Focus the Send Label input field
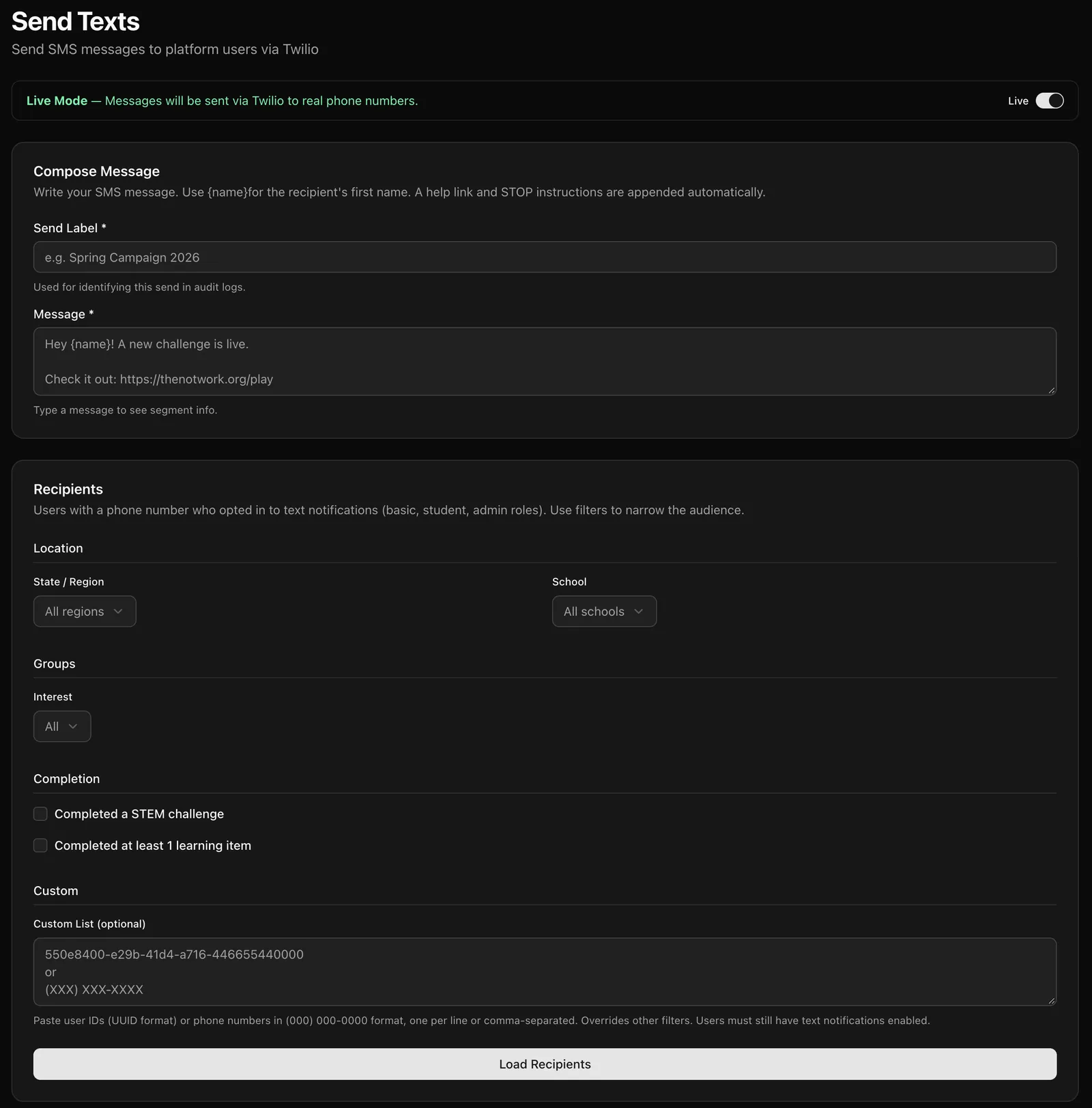Viewport: 1092px width, 1108px height. pyautogui.click(x=545, y=257)
